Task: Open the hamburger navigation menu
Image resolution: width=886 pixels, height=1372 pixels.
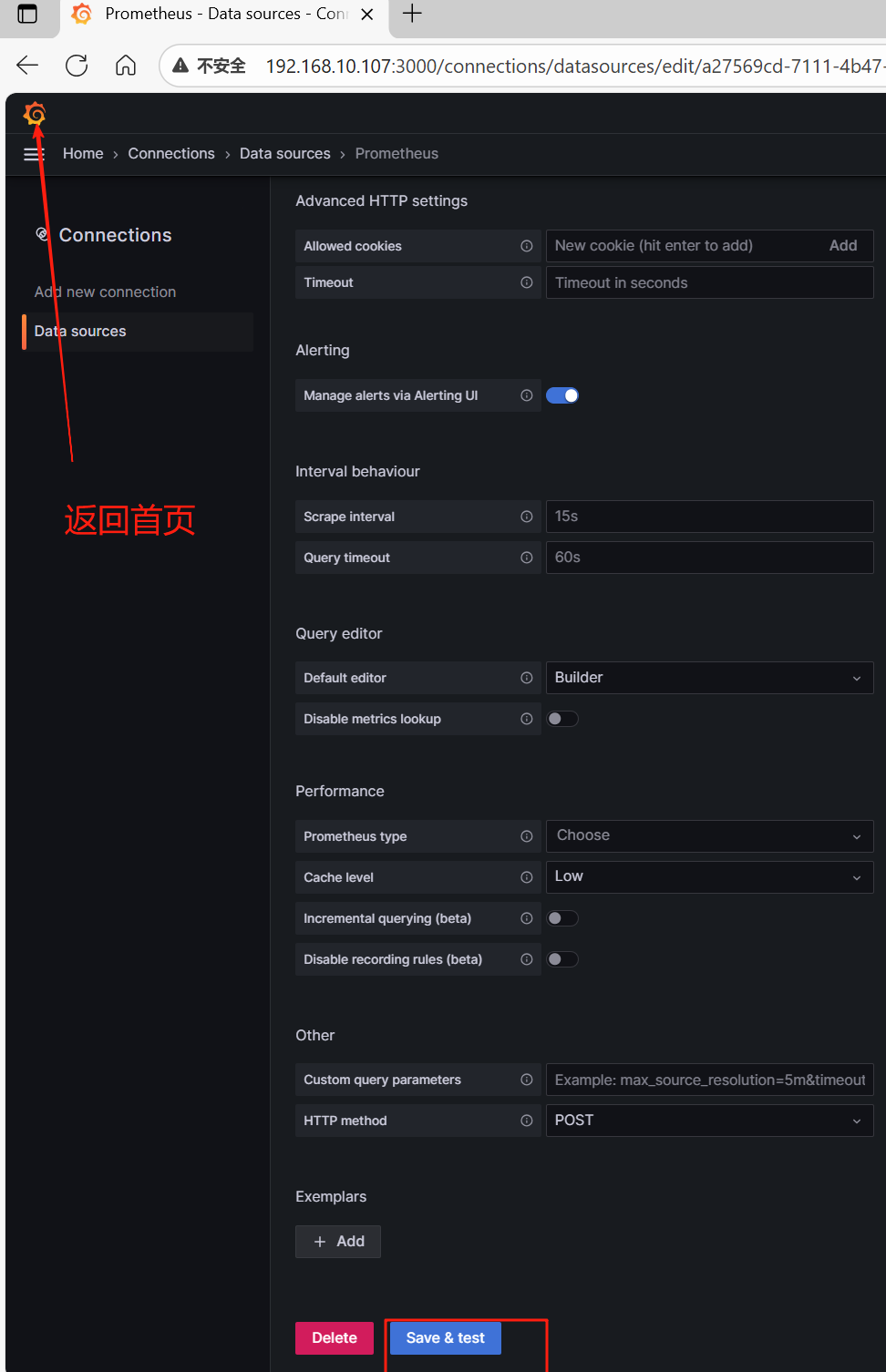Action: pos(34,154)
